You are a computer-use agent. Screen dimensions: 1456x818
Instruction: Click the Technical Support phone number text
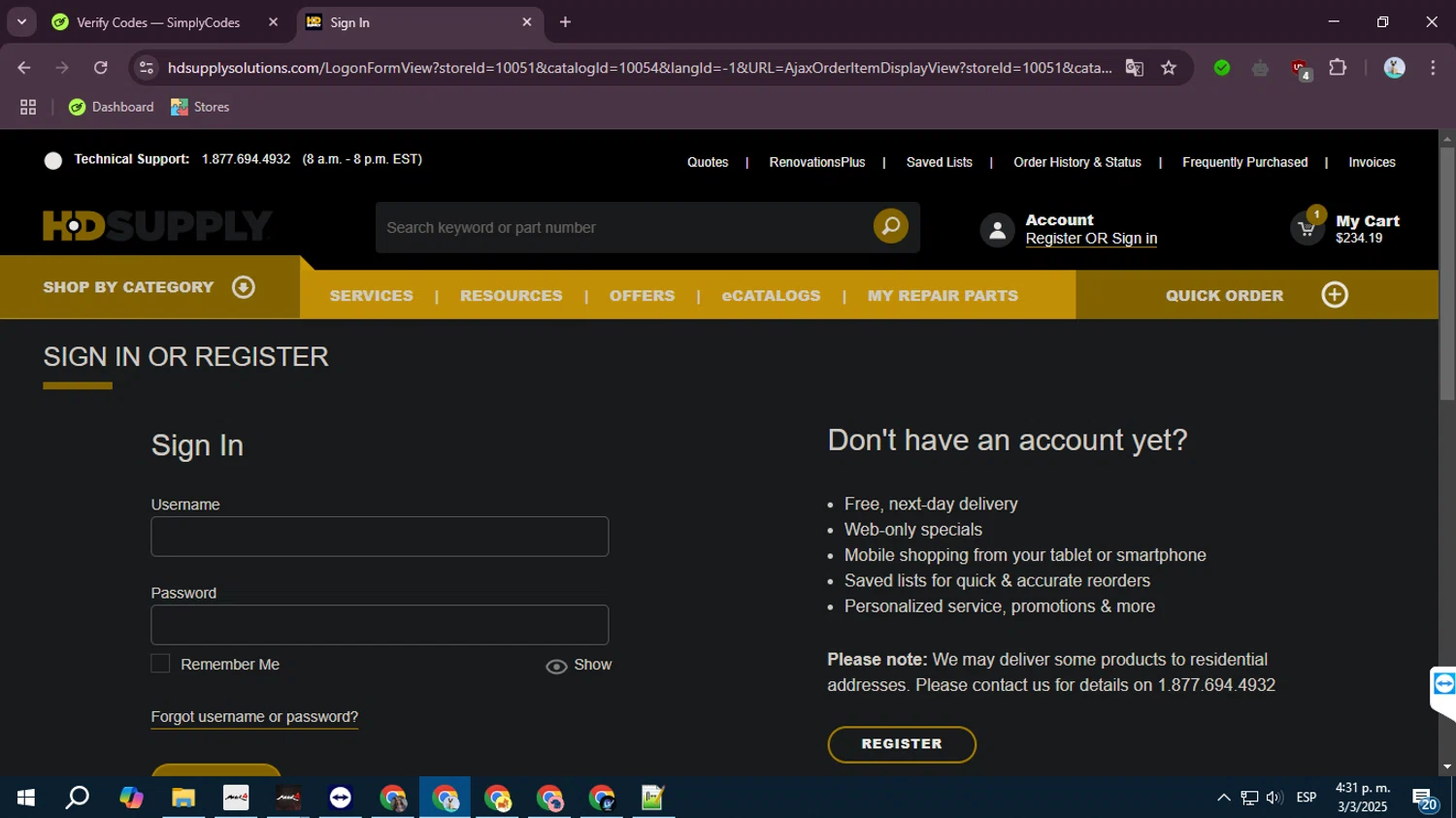[x=246, y=159]
